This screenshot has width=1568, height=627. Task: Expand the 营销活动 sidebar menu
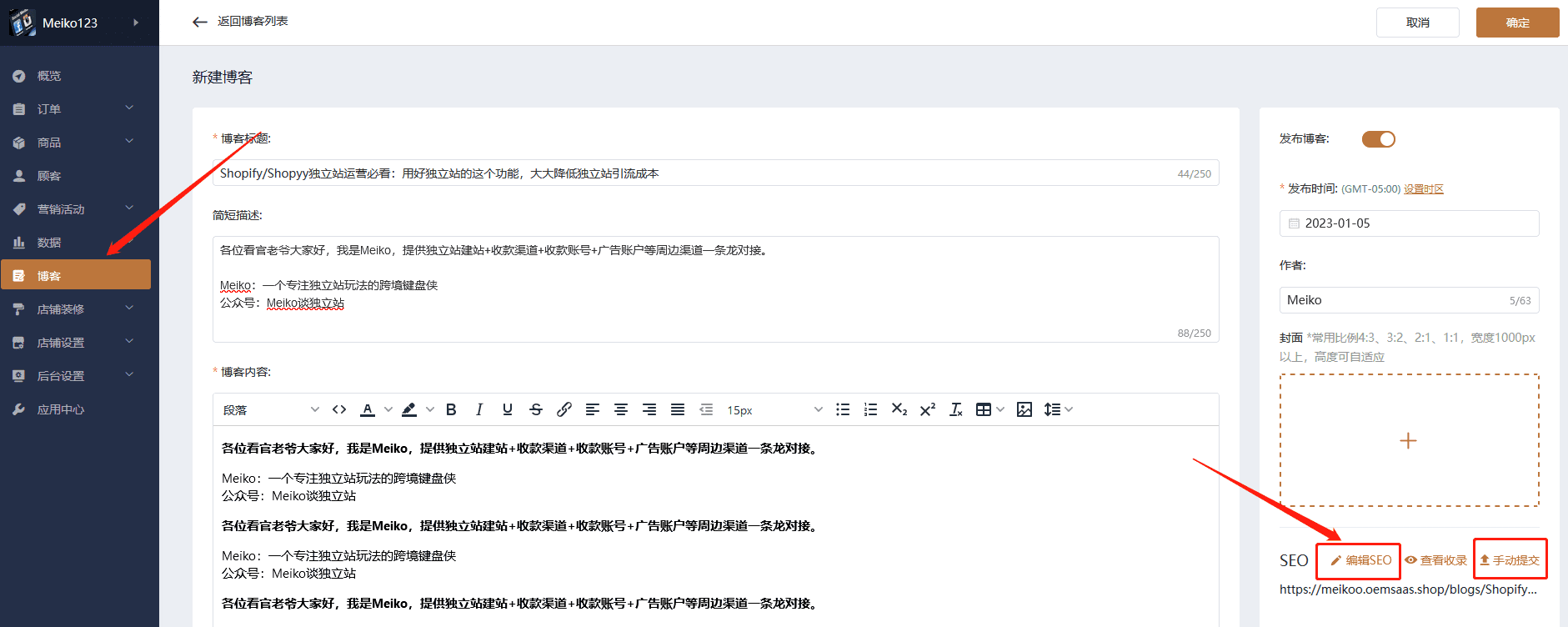pos(129,208)
